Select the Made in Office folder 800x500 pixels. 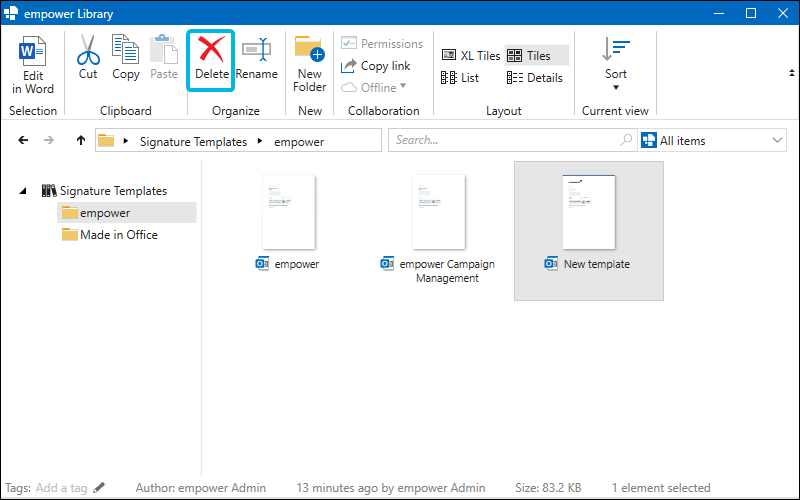(x=110, y=235)
